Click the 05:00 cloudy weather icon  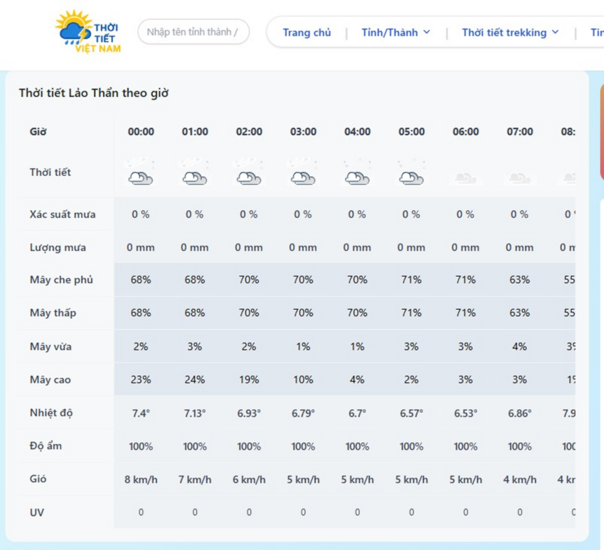point(411,177)
